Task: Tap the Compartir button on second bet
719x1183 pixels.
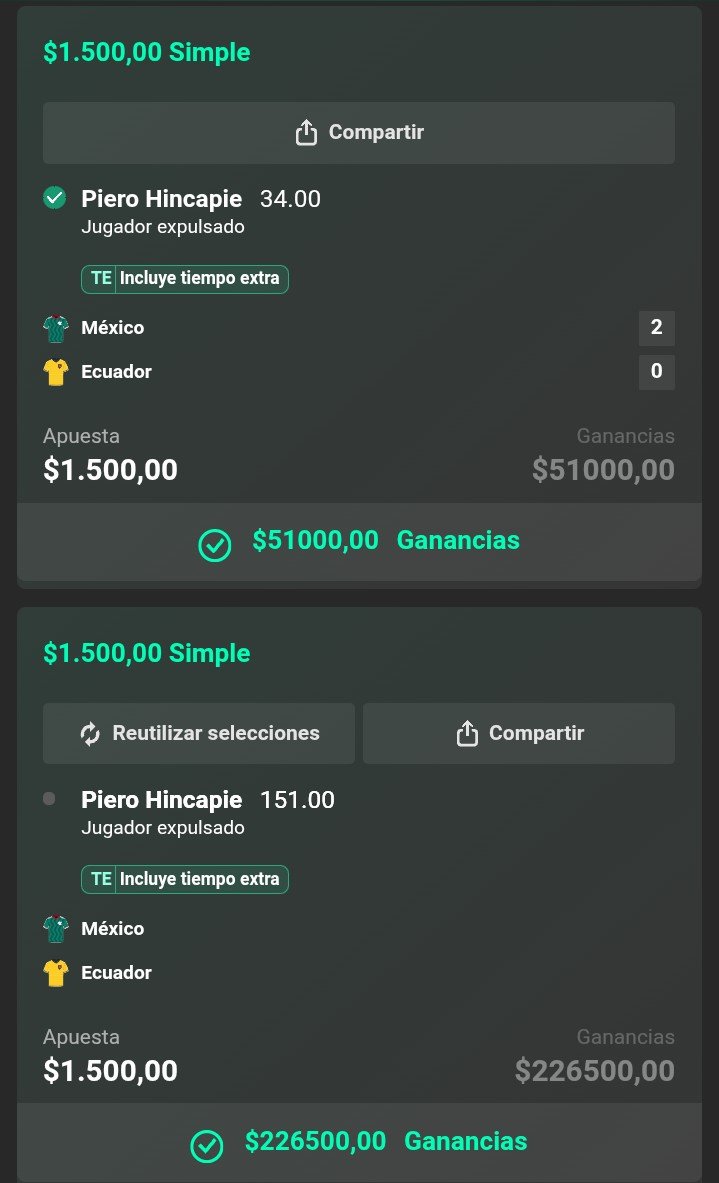Action: [519, 733]
